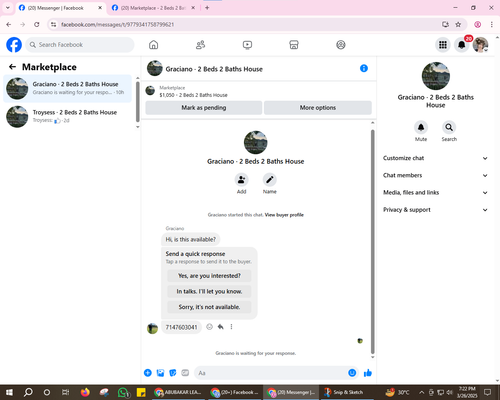The height and width of the screenshot is (400, 500).
Task: Reply to the 7147603041 message
Action: [x=220, y=327]
